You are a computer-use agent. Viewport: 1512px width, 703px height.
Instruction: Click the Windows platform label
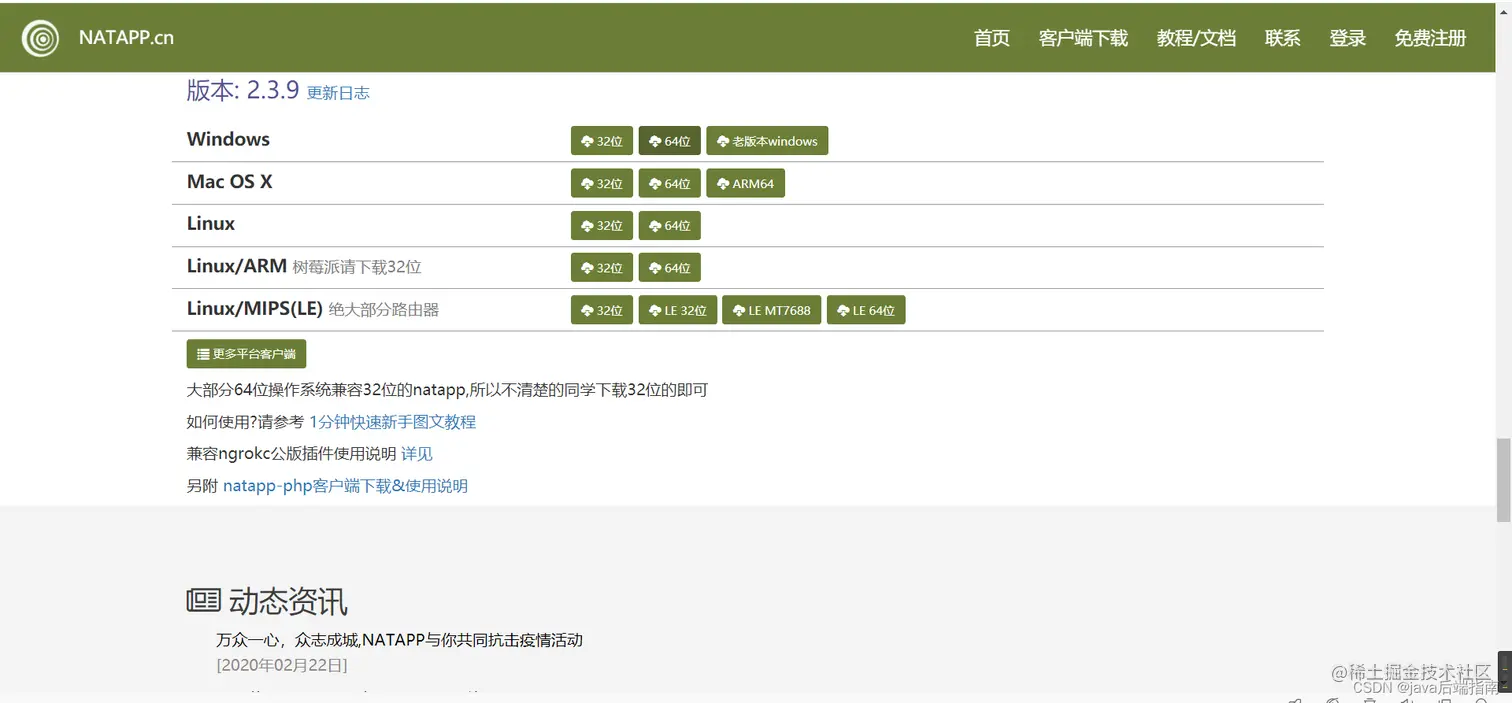click(x=228, y=139)
